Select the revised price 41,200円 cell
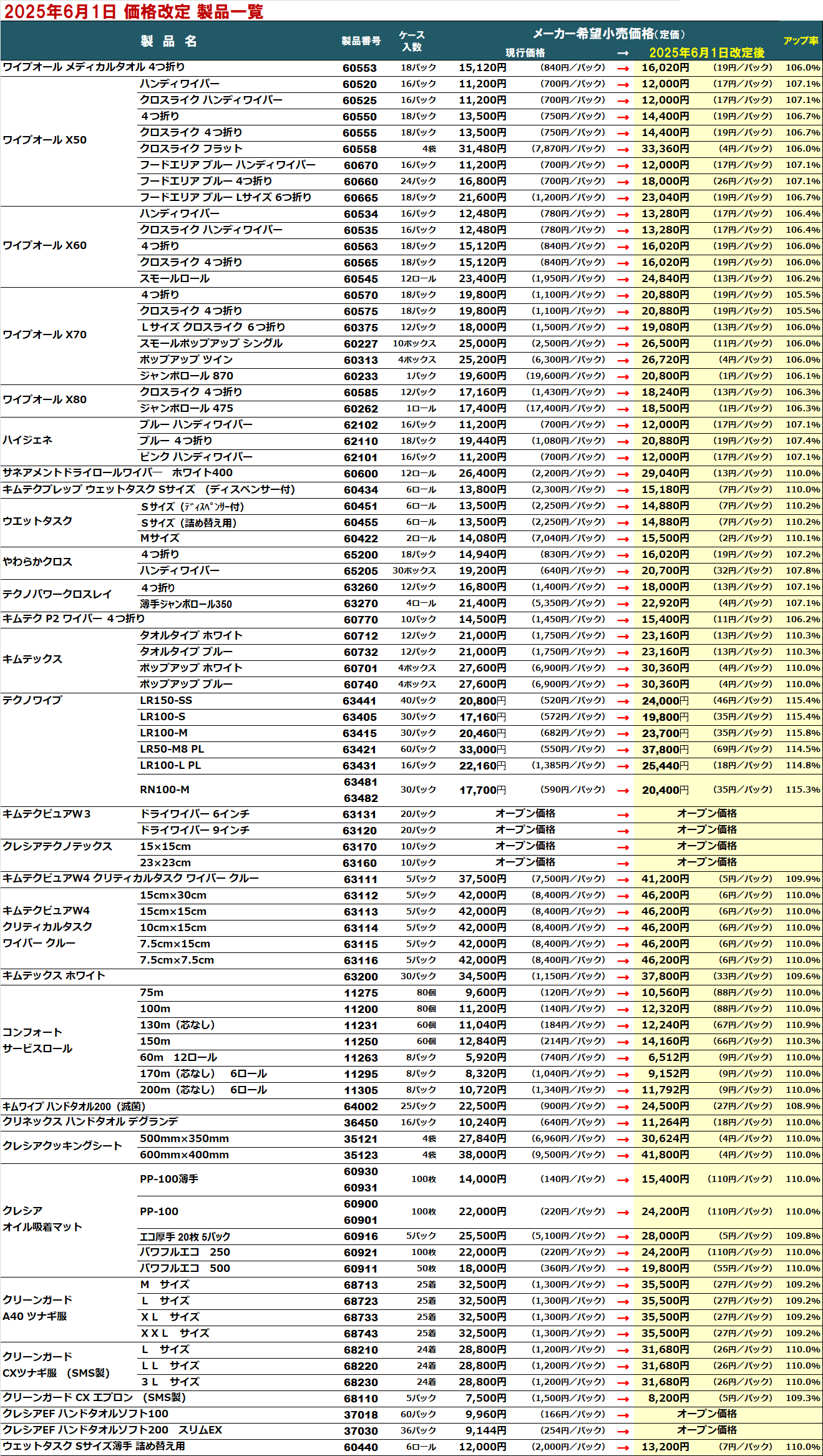The width and height of the screenshot is (823, 1456). pos(665,879)
